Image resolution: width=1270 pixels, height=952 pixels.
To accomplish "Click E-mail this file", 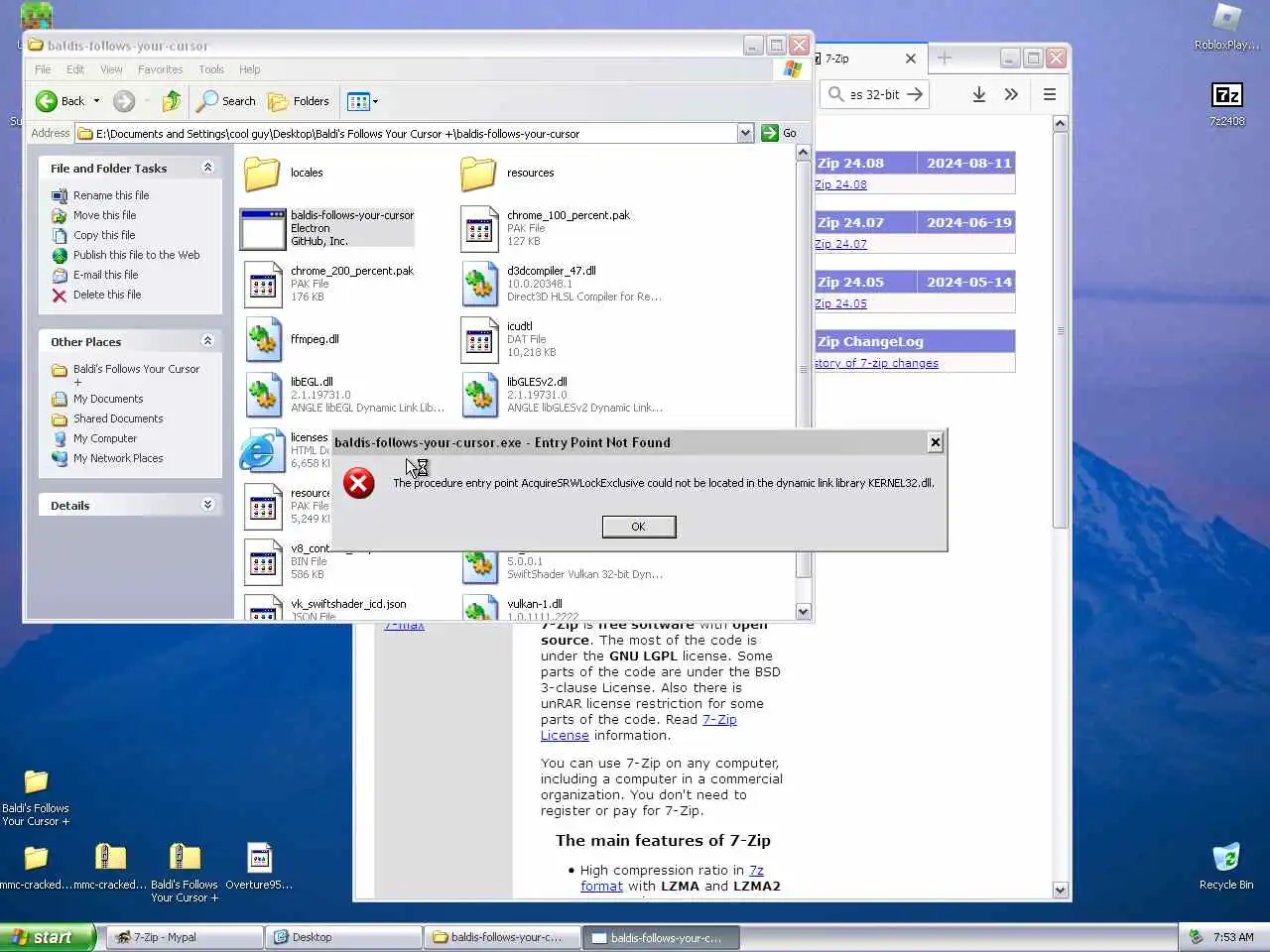I will tap(105, 275).
